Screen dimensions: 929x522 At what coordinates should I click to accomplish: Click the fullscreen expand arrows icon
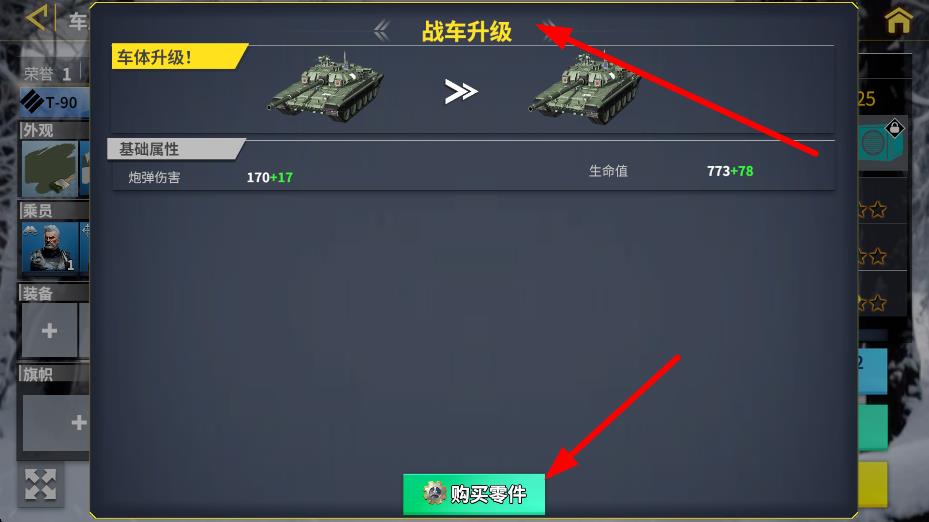pyautogui.click(x=40, y=485)
